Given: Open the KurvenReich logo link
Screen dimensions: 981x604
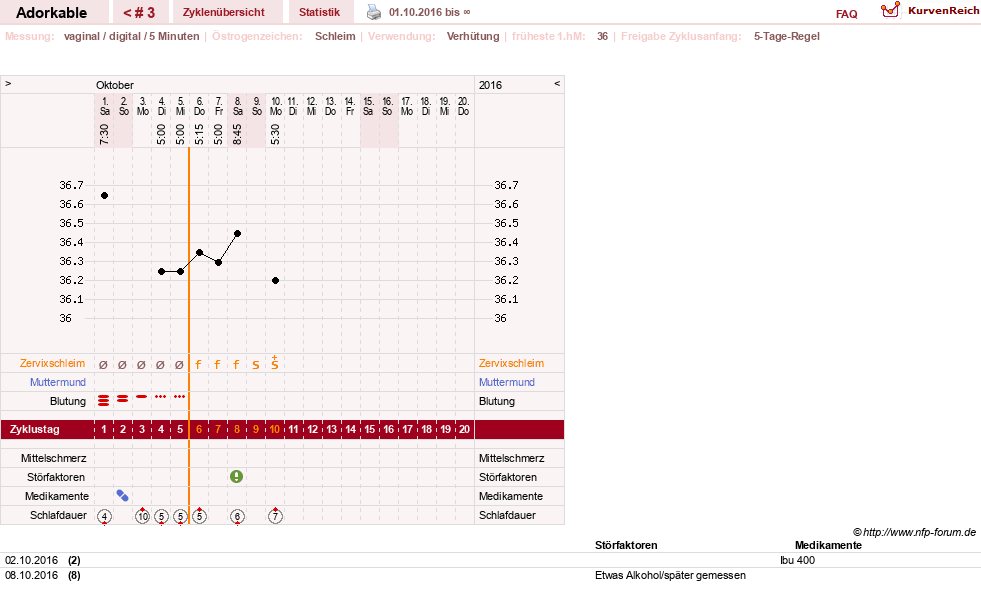Looking at the screenshot, I should pos(930,11).
